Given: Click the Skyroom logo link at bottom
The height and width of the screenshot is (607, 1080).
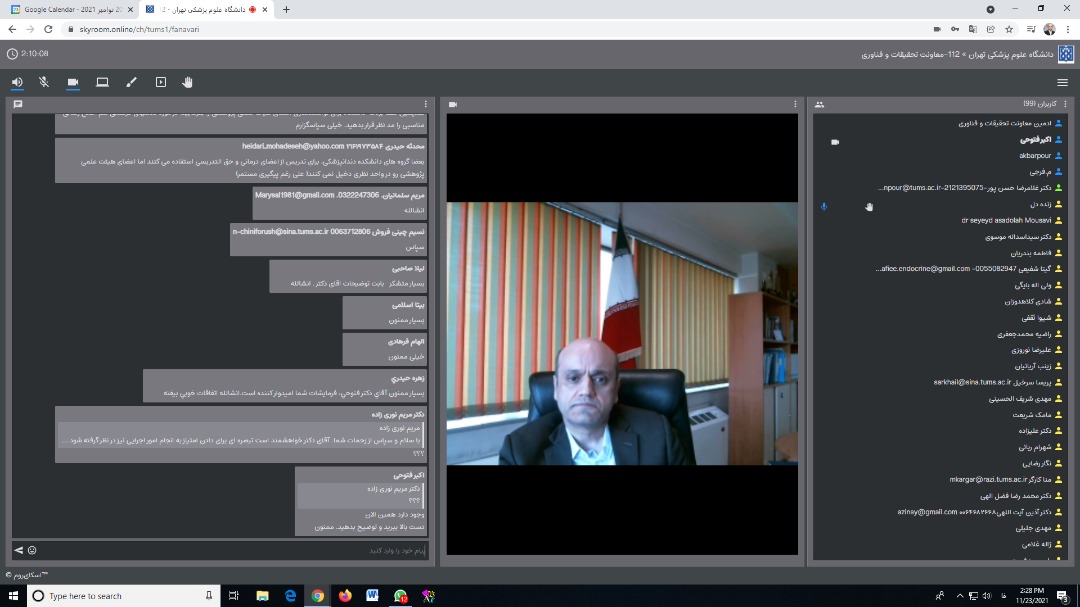Looking at the screenshot, I should tap(27, 575).
